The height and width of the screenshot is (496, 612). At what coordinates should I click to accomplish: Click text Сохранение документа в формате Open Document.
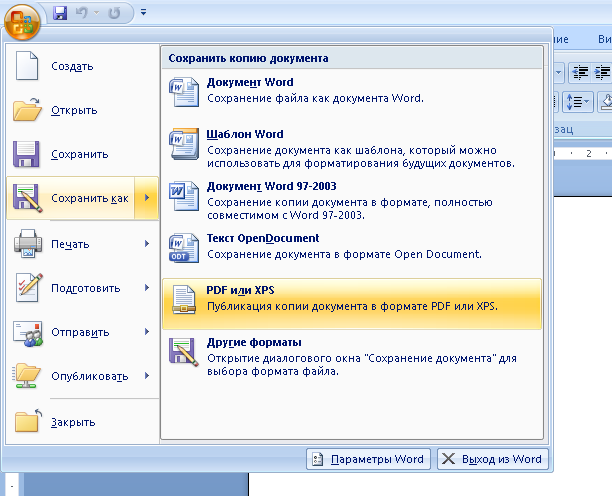click(344, 254)
